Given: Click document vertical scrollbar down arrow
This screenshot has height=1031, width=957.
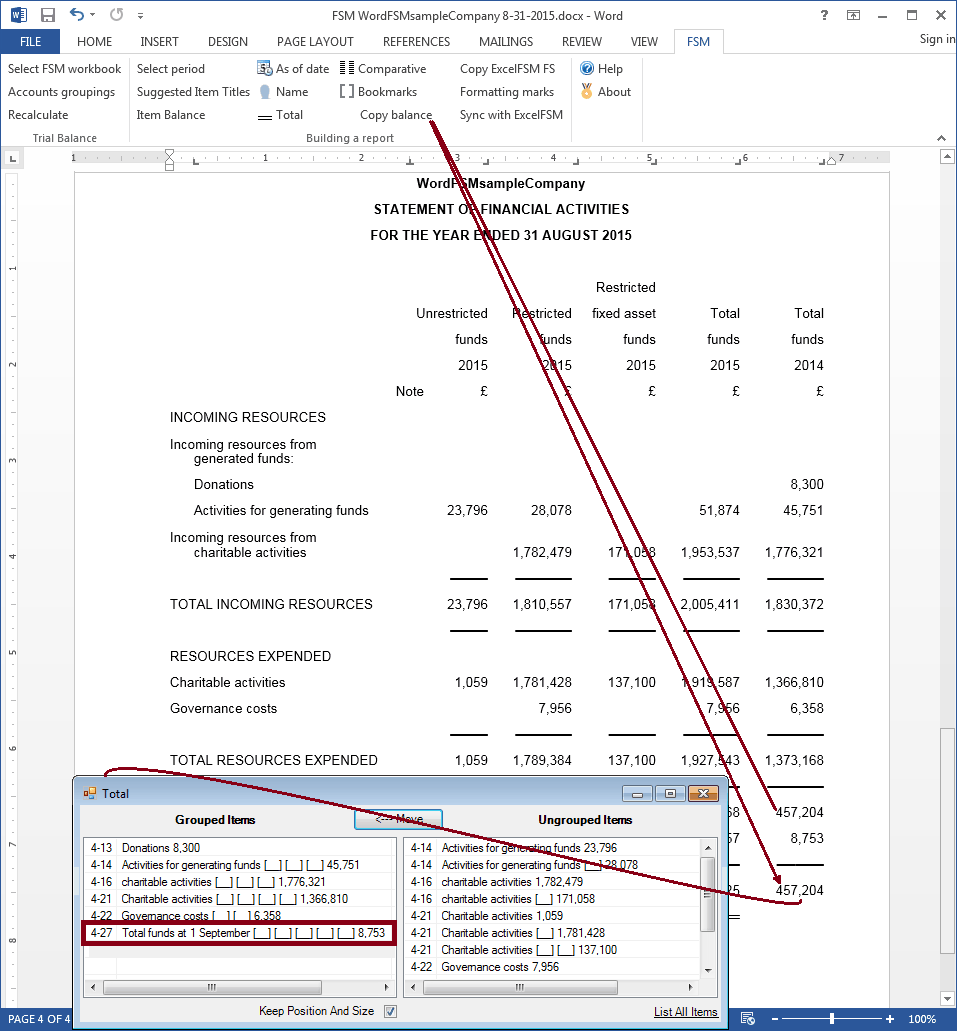Looking at the screenshot, I should tap(947, 998).
